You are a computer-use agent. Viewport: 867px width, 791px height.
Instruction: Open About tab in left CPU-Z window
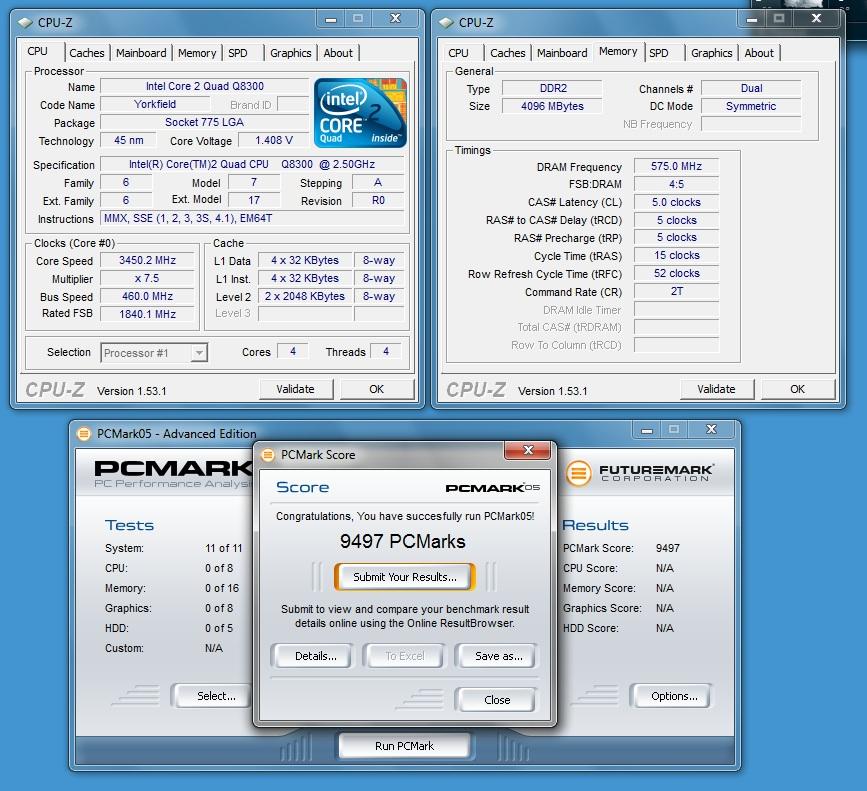point(338,53)
